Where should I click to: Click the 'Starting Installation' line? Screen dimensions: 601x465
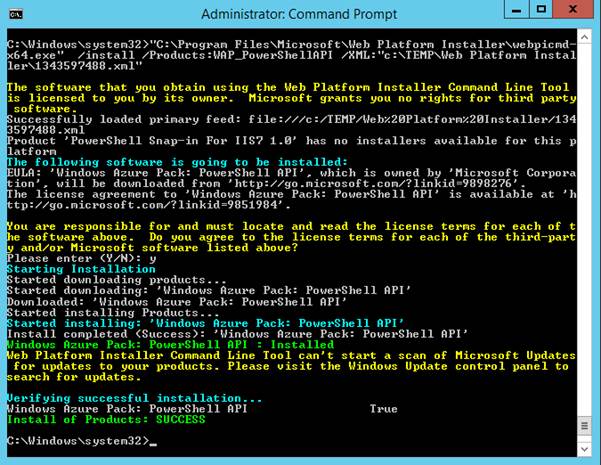click(81, 269)
